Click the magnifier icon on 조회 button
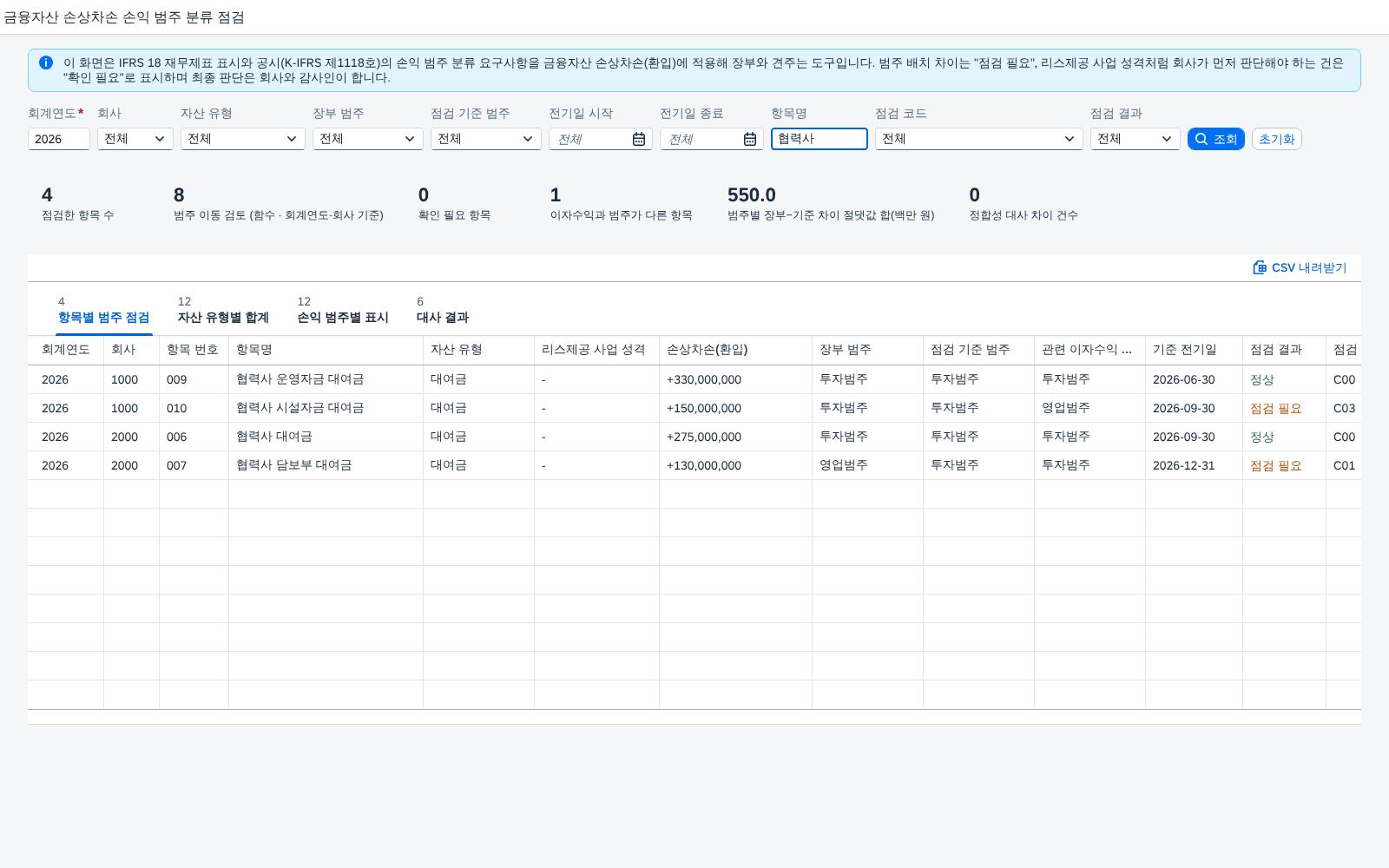This screenshot has height=868, width=1389. tap(1201, 139)
